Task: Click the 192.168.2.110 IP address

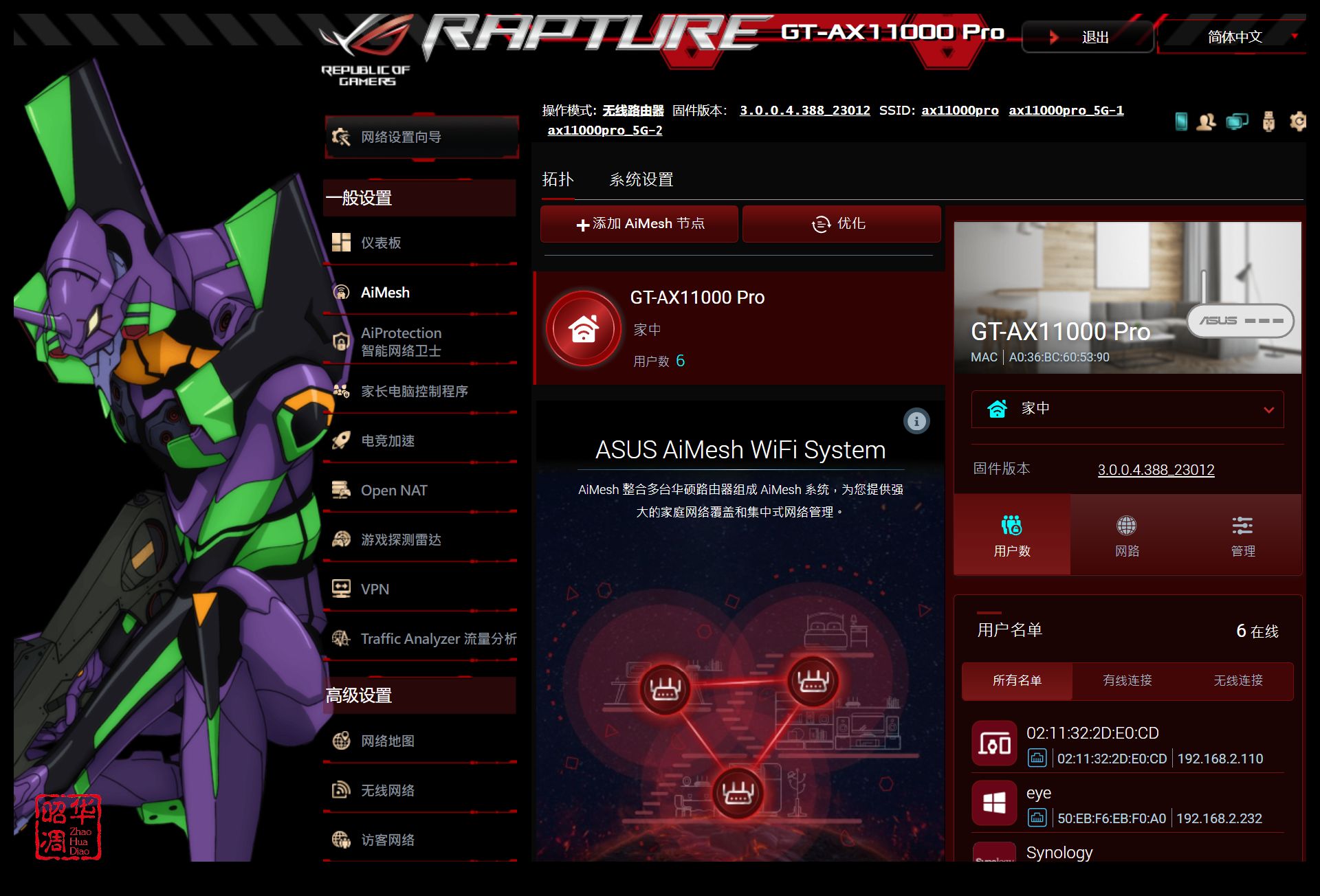Action: click(x=1220, y=759)
